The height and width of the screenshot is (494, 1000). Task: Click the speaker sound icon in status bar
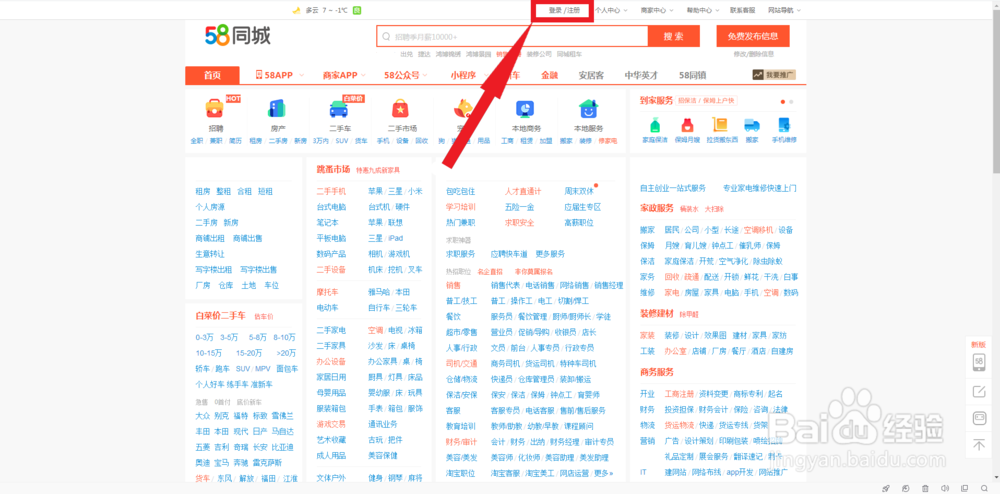945,488
